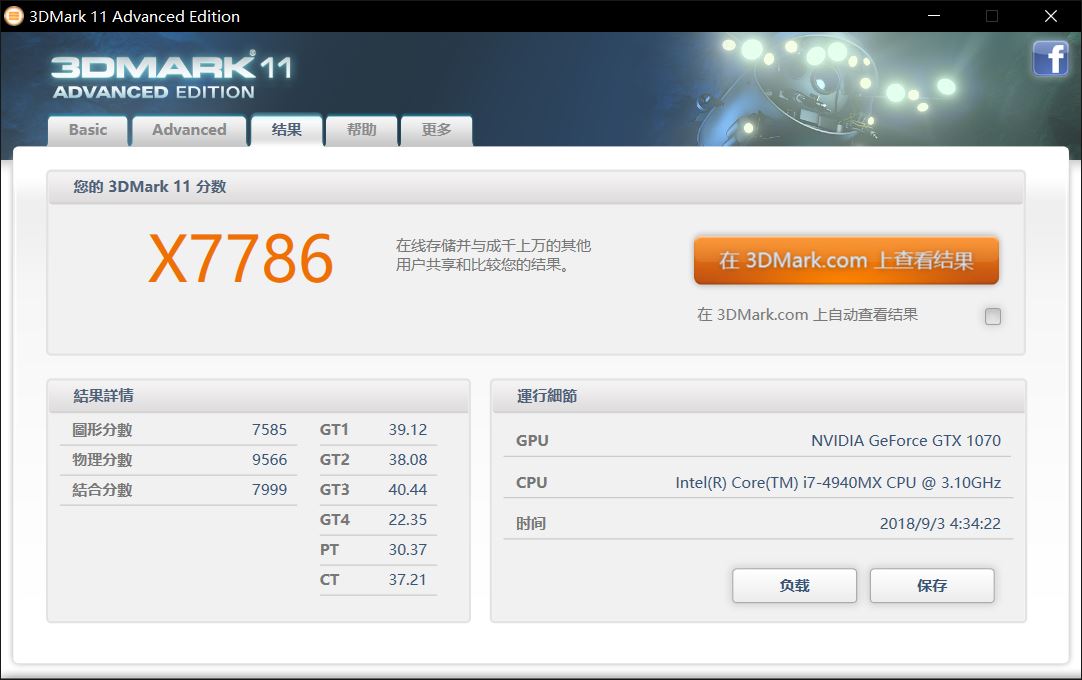Image resolution: width=1082 pixels, height=680 pixels.
Task: Switch to the Basic tab
Action: coord(88,130)
